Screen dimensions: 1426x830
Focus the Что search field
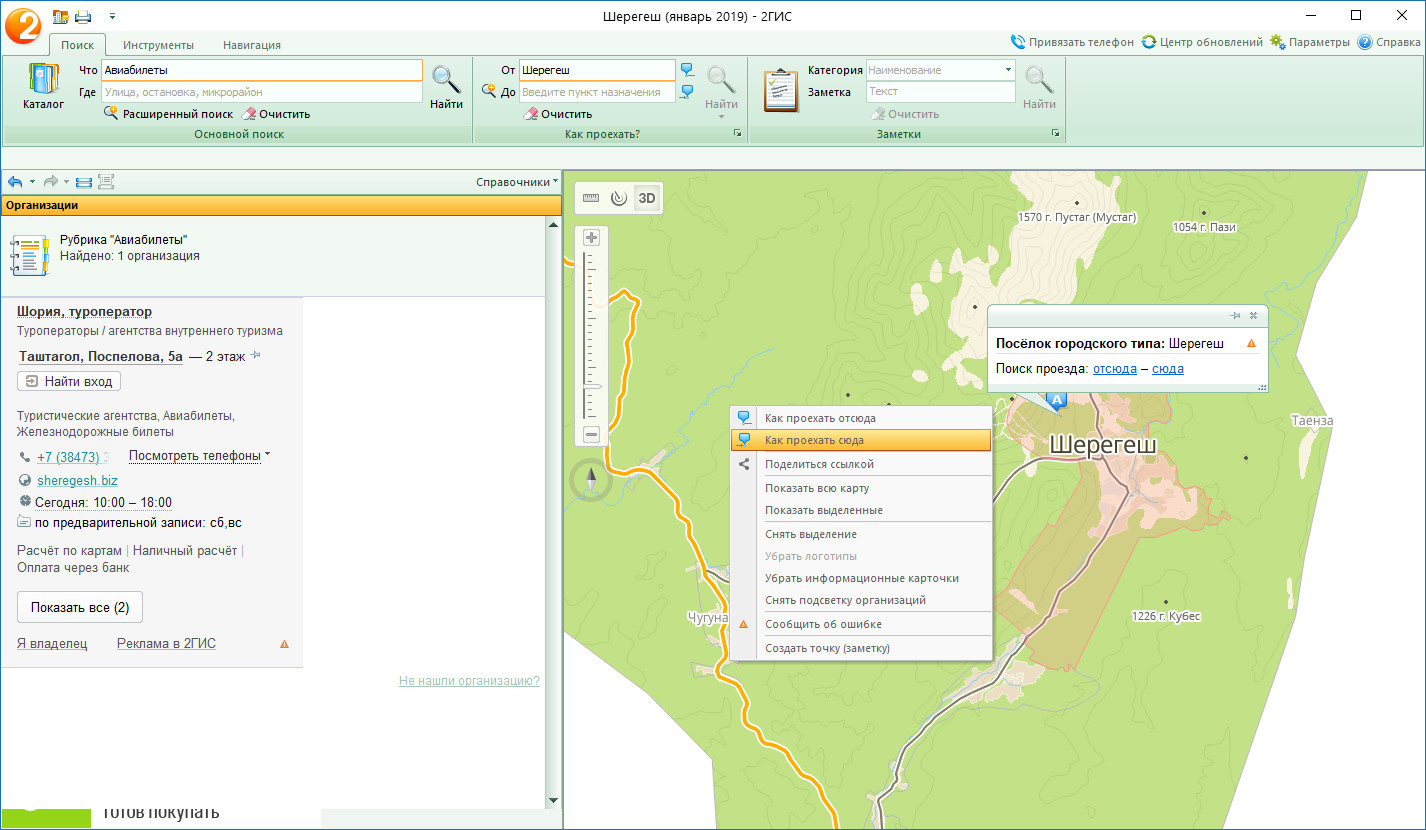(x=262, y=70)
